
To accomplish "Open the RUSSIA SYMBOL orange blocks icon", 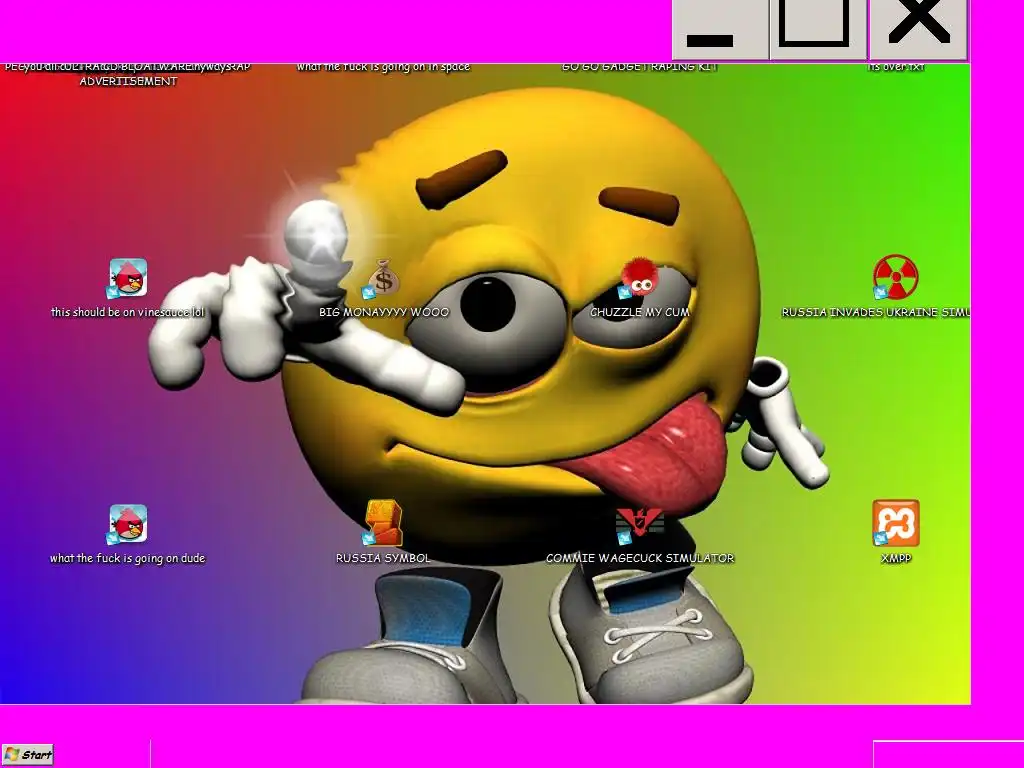I will [x=383, y=523].
